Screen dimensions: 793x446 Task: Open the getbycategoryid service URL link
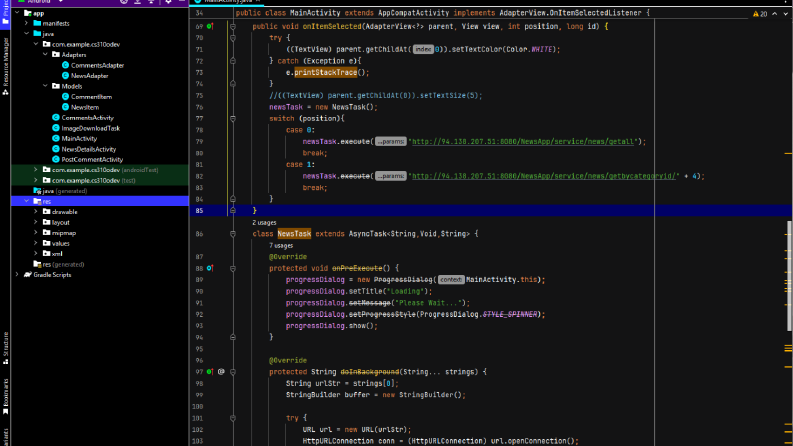pos(544,176)
